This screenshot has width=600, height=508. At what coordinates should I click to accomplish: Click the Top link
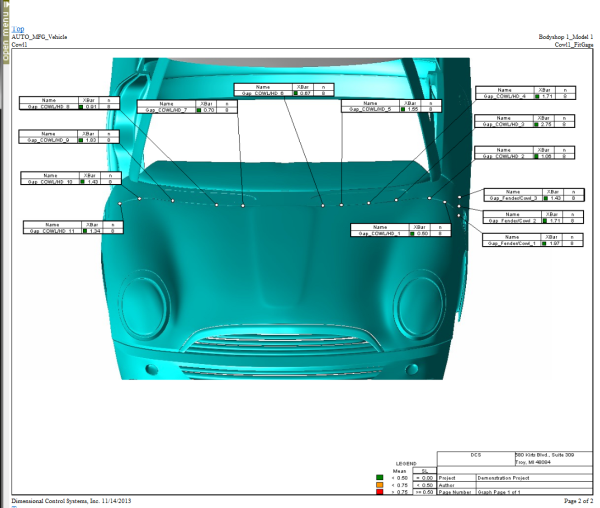16,30
